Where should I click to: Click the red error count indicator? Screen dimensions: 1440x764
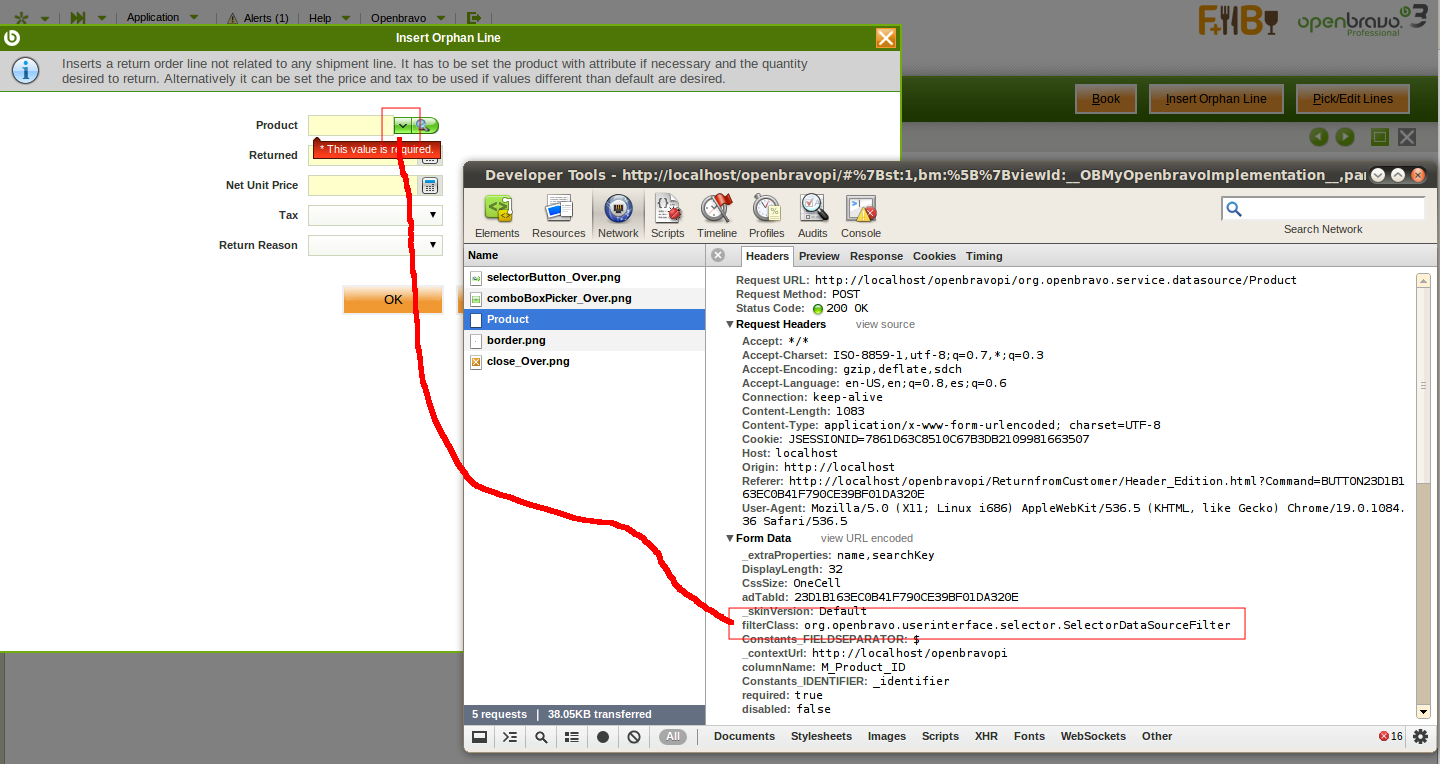(1391, 737)
